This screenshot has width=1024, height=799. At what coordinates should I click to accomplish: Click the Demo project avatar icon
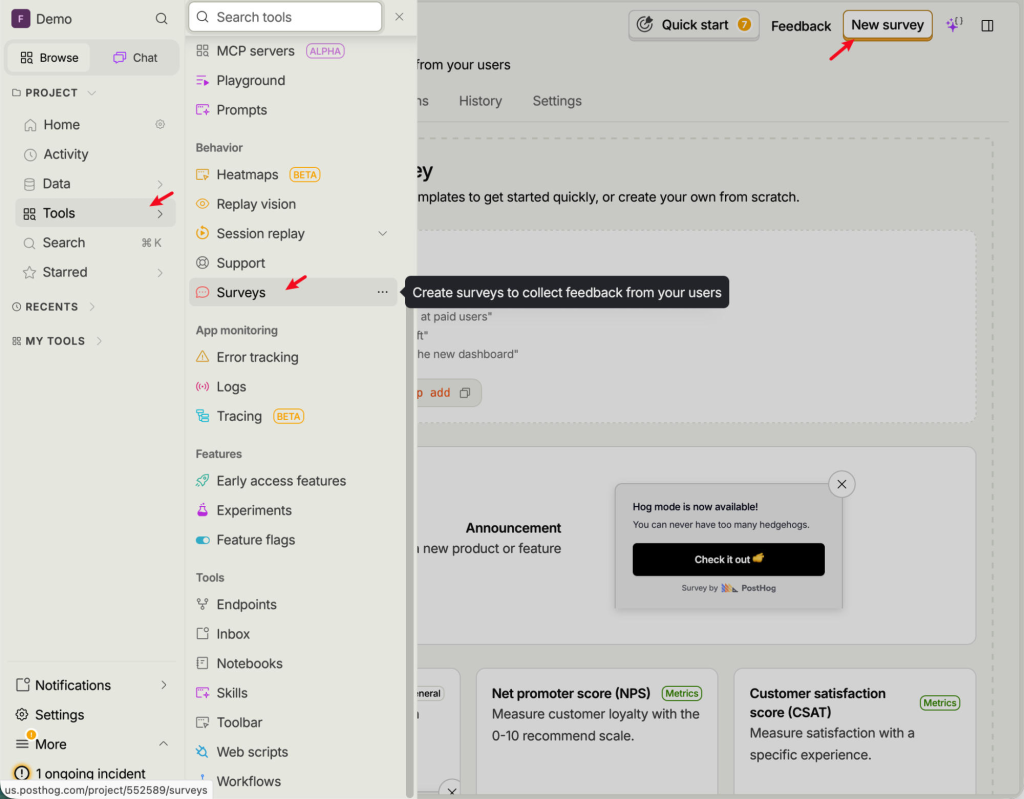[x=21, y=18]
